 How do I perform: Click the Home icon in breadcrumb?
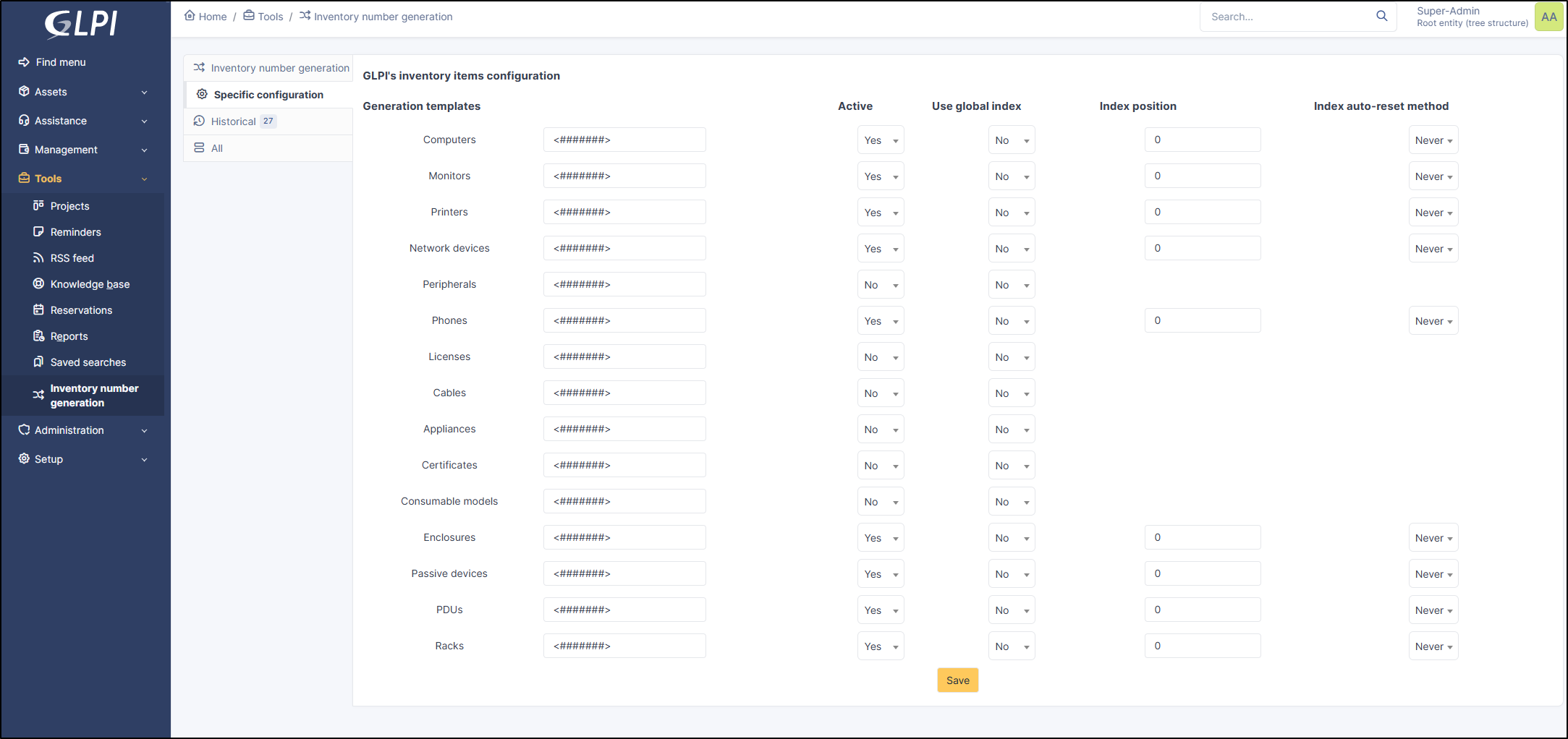190,16
